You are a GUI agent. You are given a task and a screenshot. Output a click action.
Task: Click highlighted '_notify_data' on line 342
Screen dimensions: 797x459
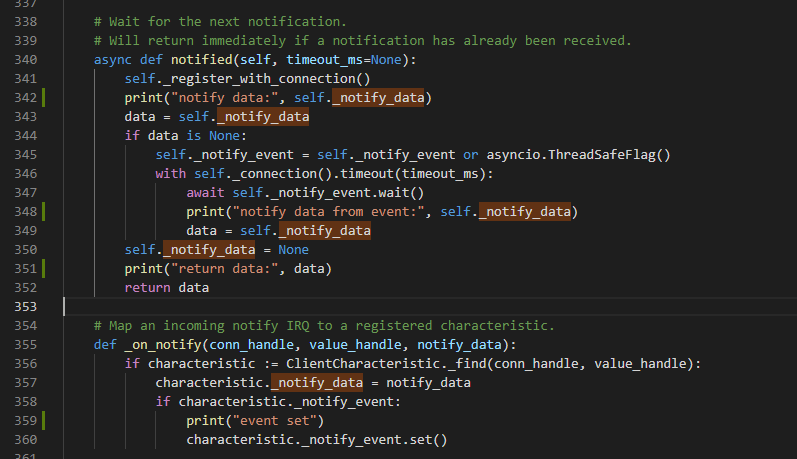[x=378, y=98]
